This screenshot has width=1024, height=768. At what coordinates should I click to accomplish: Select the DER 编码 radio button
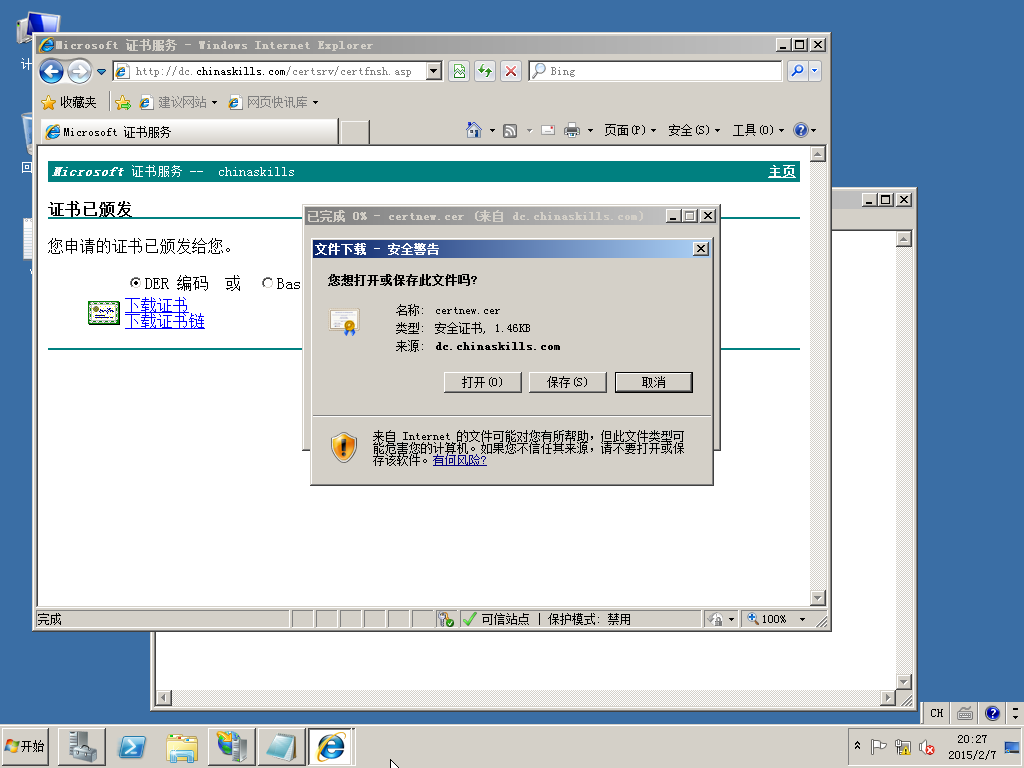pyautogui.click(x=135, y=283)
